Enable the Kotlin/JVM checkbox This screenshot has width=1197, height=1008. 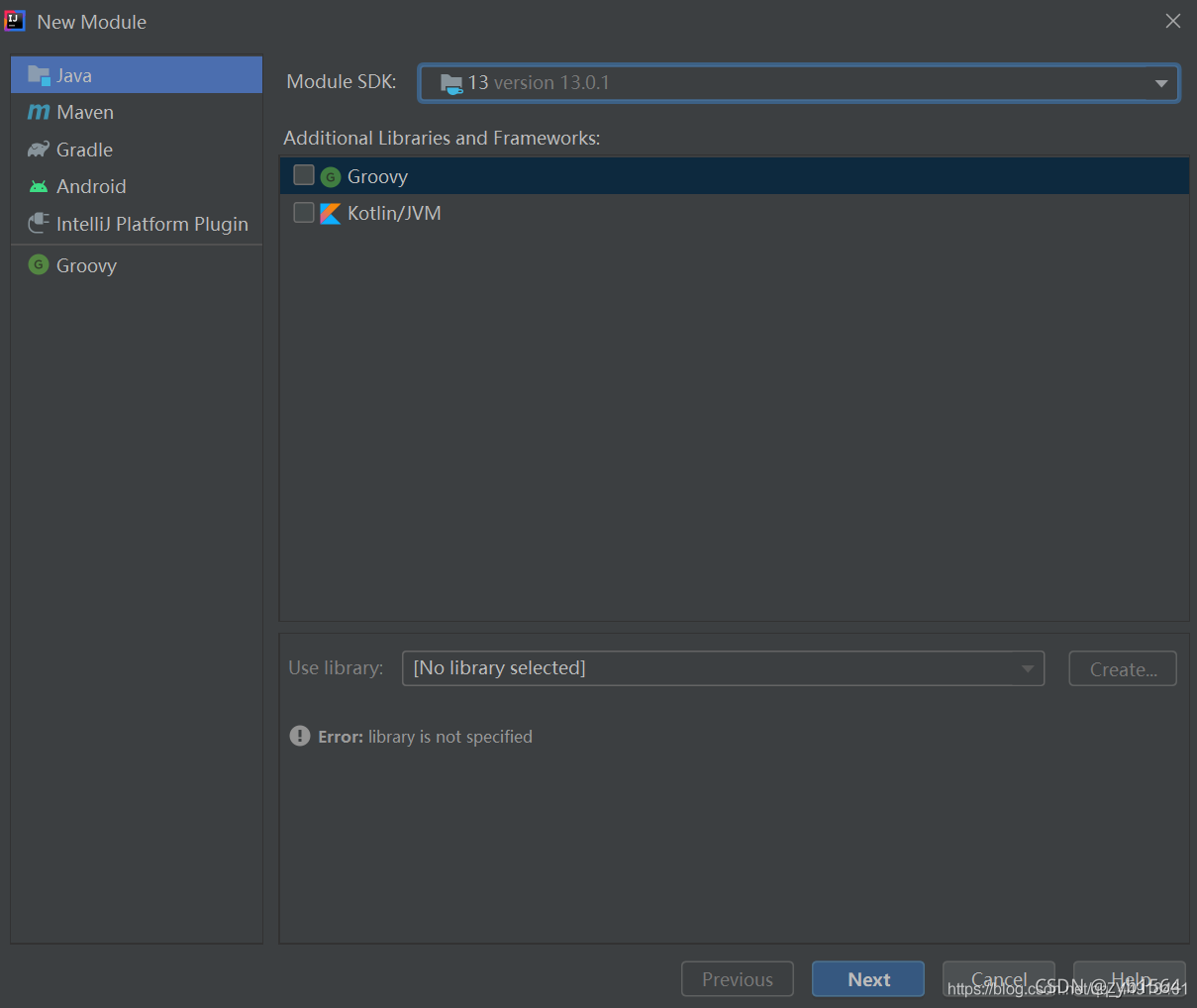pos(304,213)
